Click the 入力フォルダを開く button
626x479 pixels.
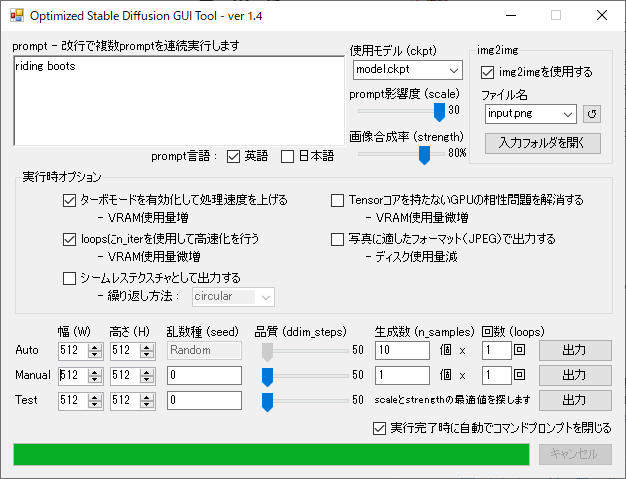click(543, 143)
